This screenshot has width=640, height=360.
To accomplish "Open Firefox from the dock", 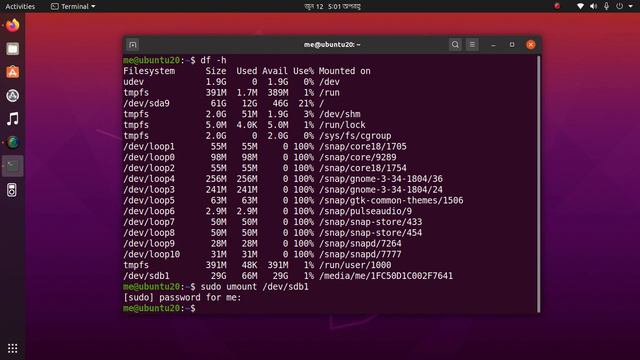I will click(x=13, y=25).
